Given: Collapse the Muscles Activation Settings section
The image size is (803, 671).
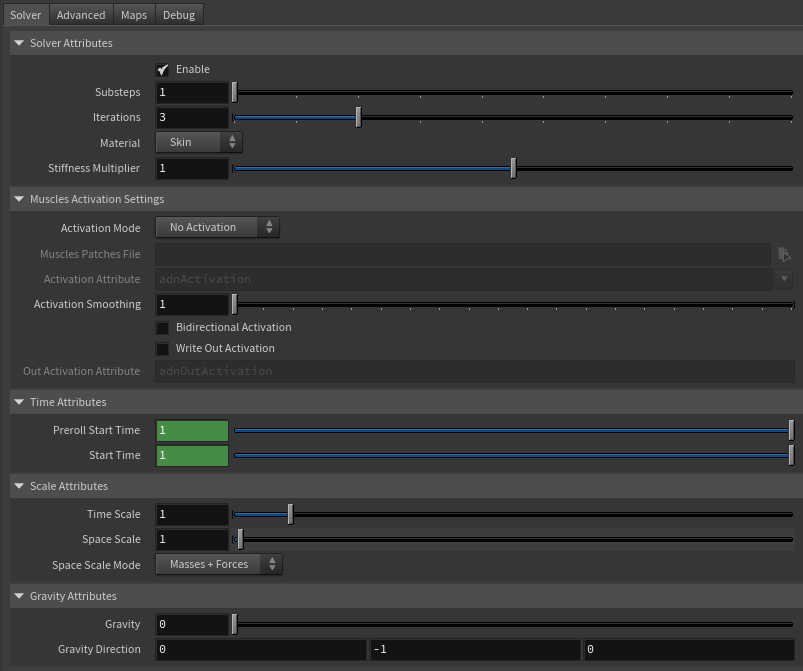Looking at the screenshot, I should (18, 199).
